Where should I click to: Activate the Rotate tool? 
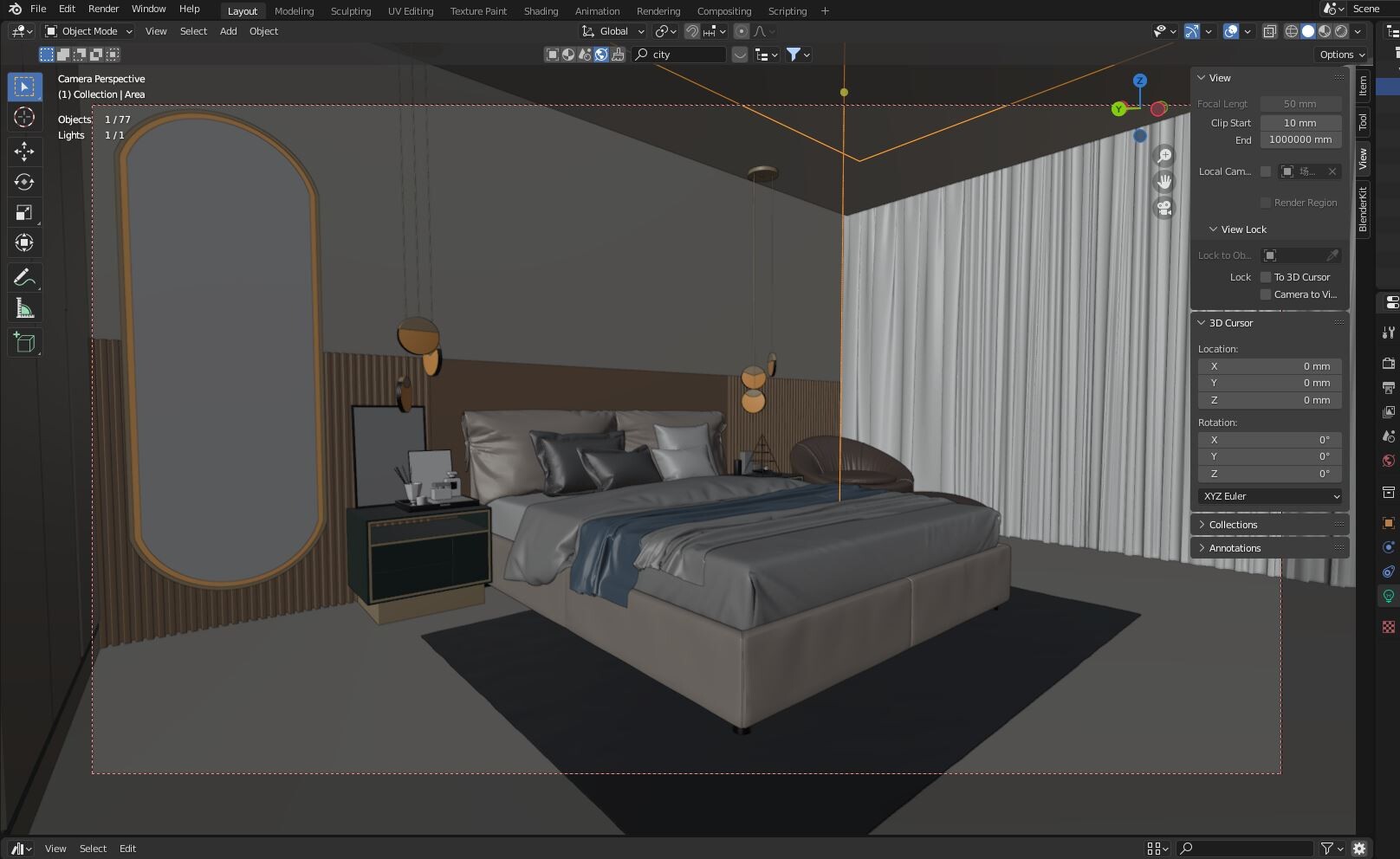click(x=24, y=182)
